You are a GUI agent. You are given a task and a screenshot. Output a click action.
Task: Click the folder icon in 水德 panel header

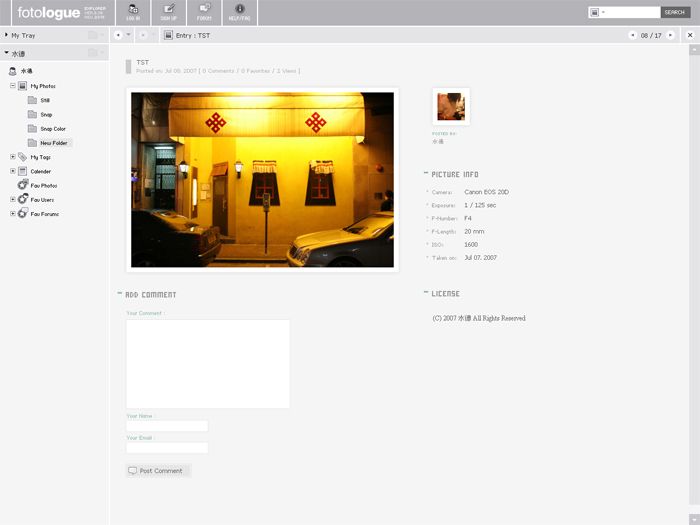[92, 53]
